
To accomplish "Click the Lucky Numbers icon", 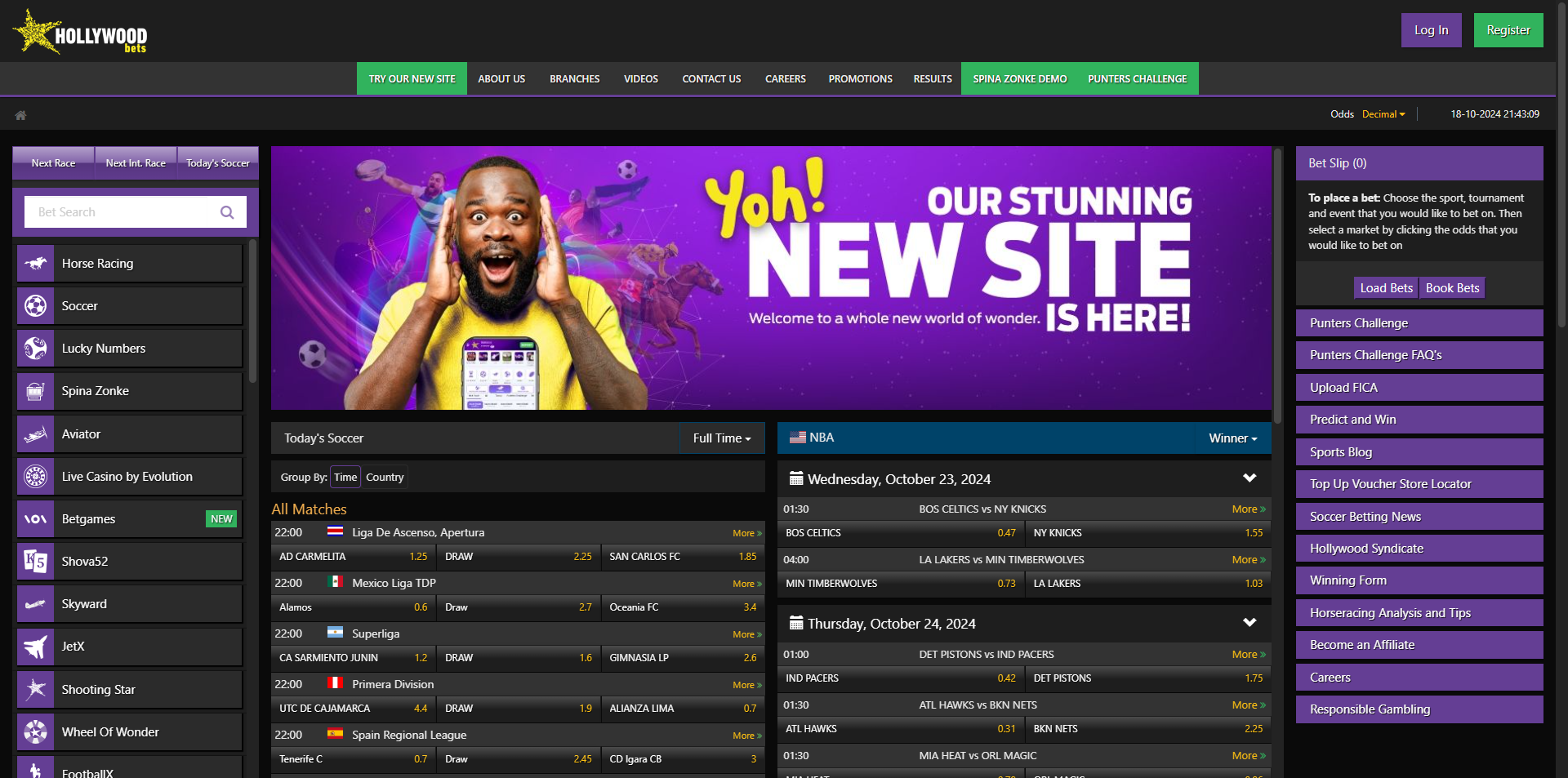I will (35, 349).
